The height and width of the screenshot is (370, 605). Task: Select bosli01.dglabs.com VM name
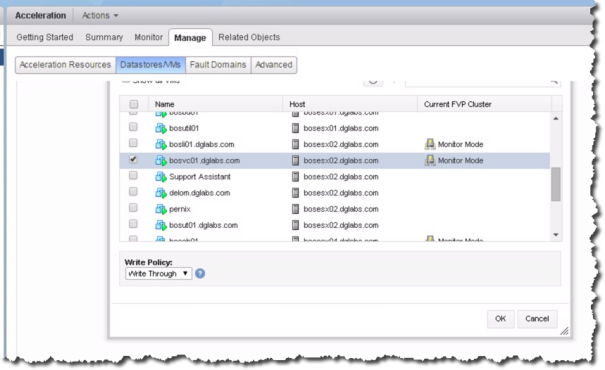pos(202,144)
